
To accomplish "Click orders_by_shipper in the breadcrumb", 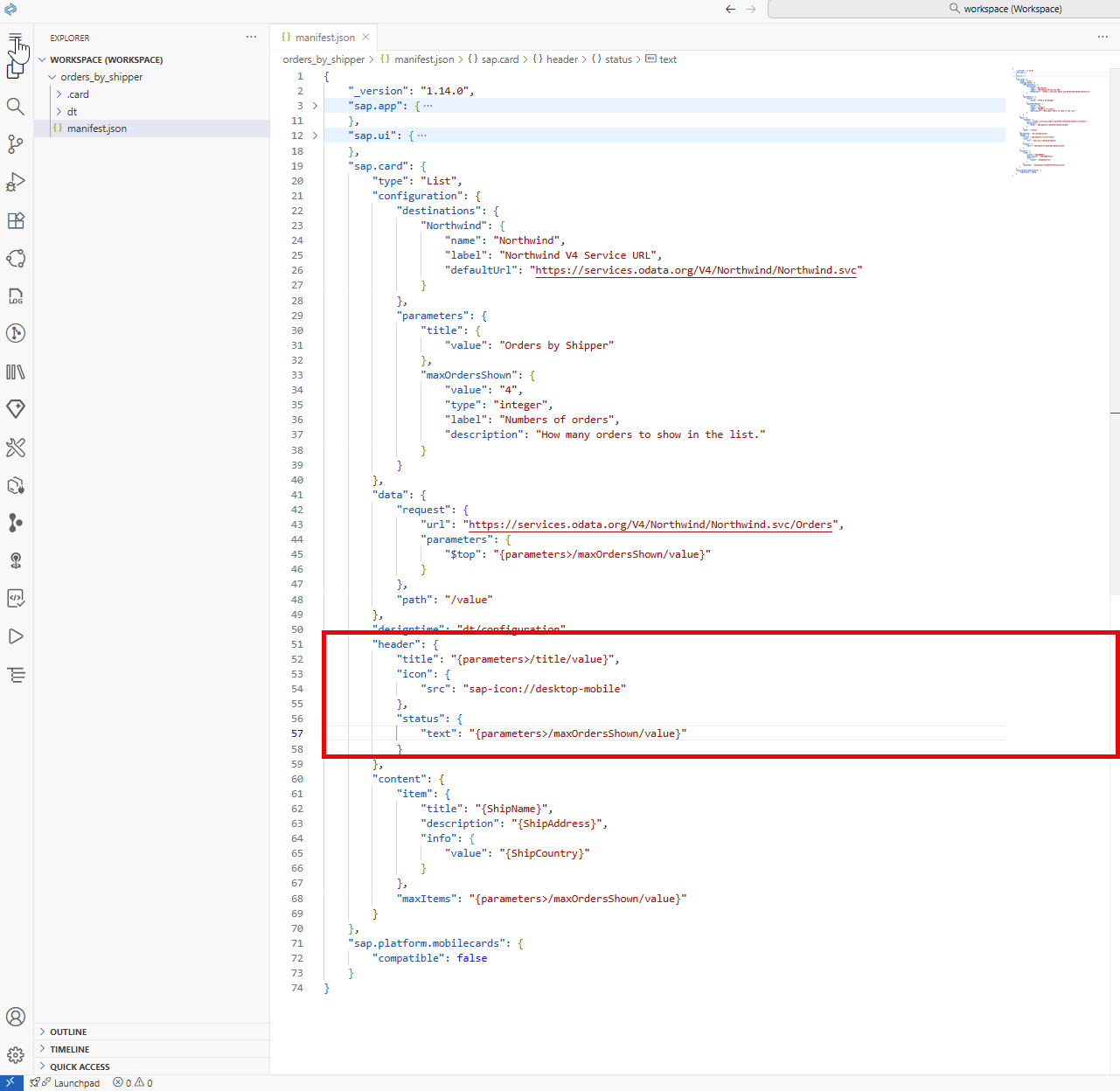I will pos(323,59).
